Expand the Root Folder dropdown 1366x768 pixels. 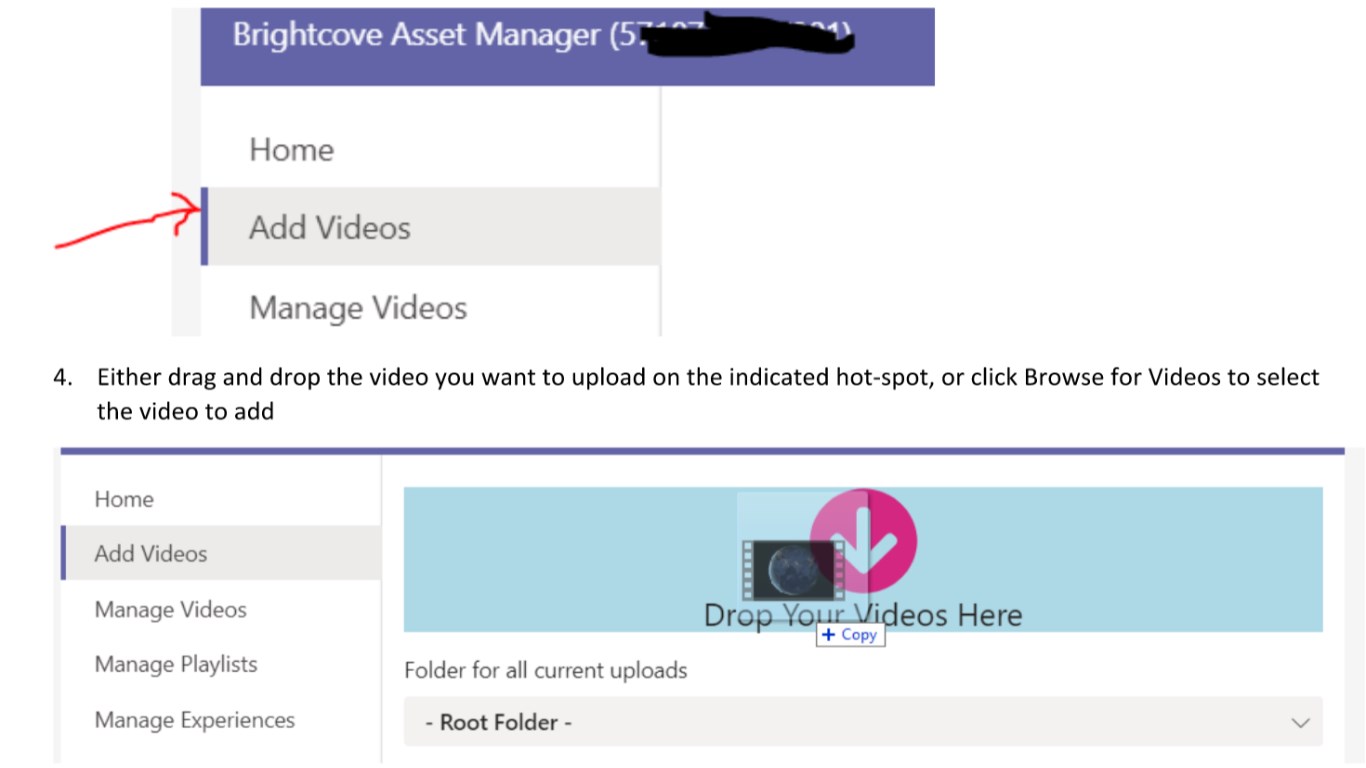click(x=863, y=722)
